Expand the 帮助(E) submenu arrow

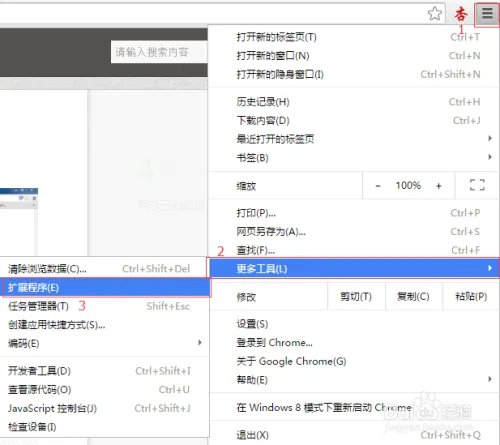click(490, 379)
